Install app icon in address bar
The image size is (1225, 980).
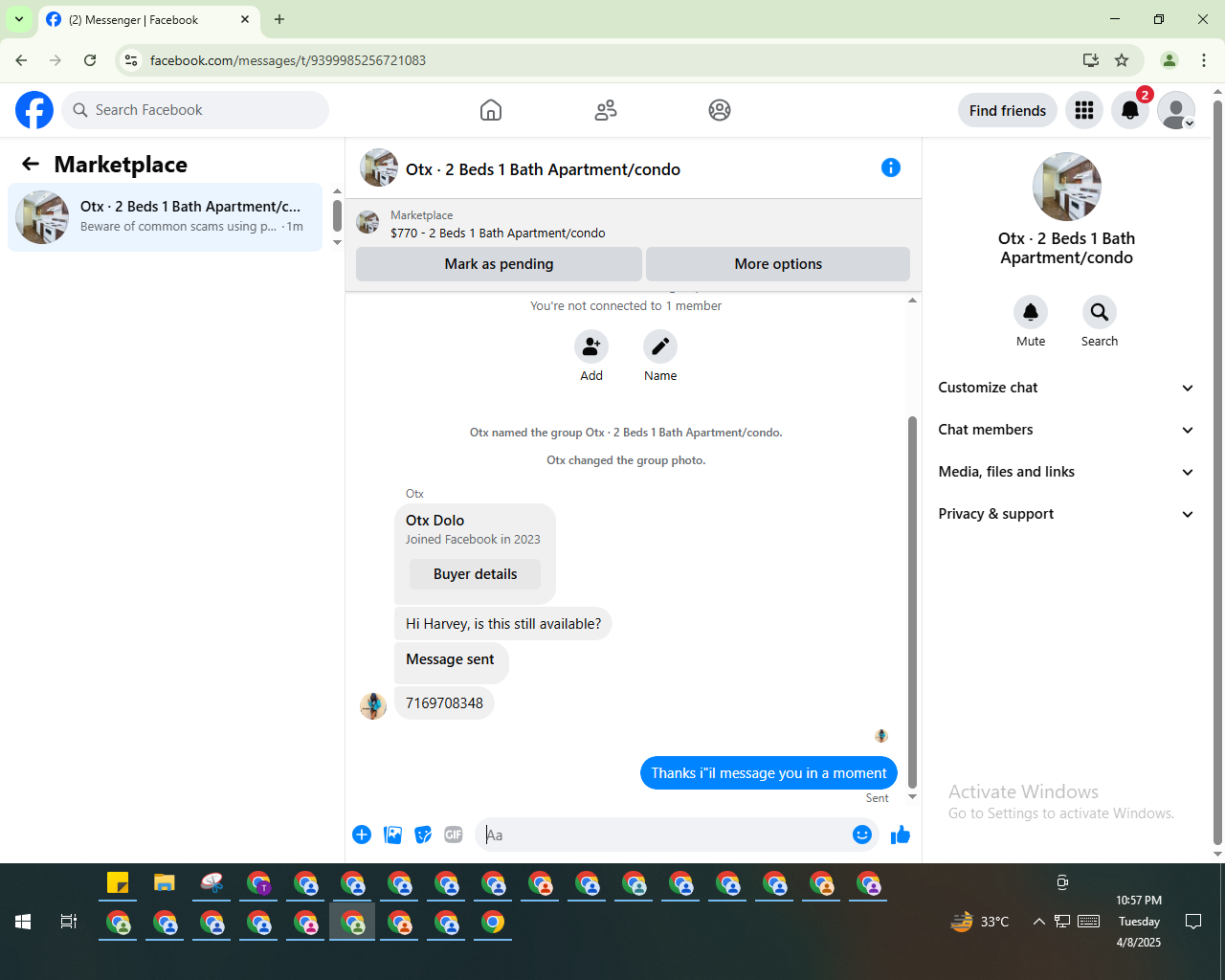(x=1090, y=60)
